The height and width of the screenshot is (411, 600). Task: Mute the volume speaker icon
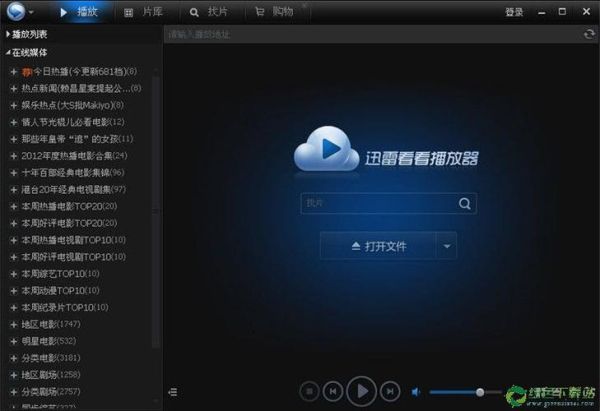tap(416, 391)
